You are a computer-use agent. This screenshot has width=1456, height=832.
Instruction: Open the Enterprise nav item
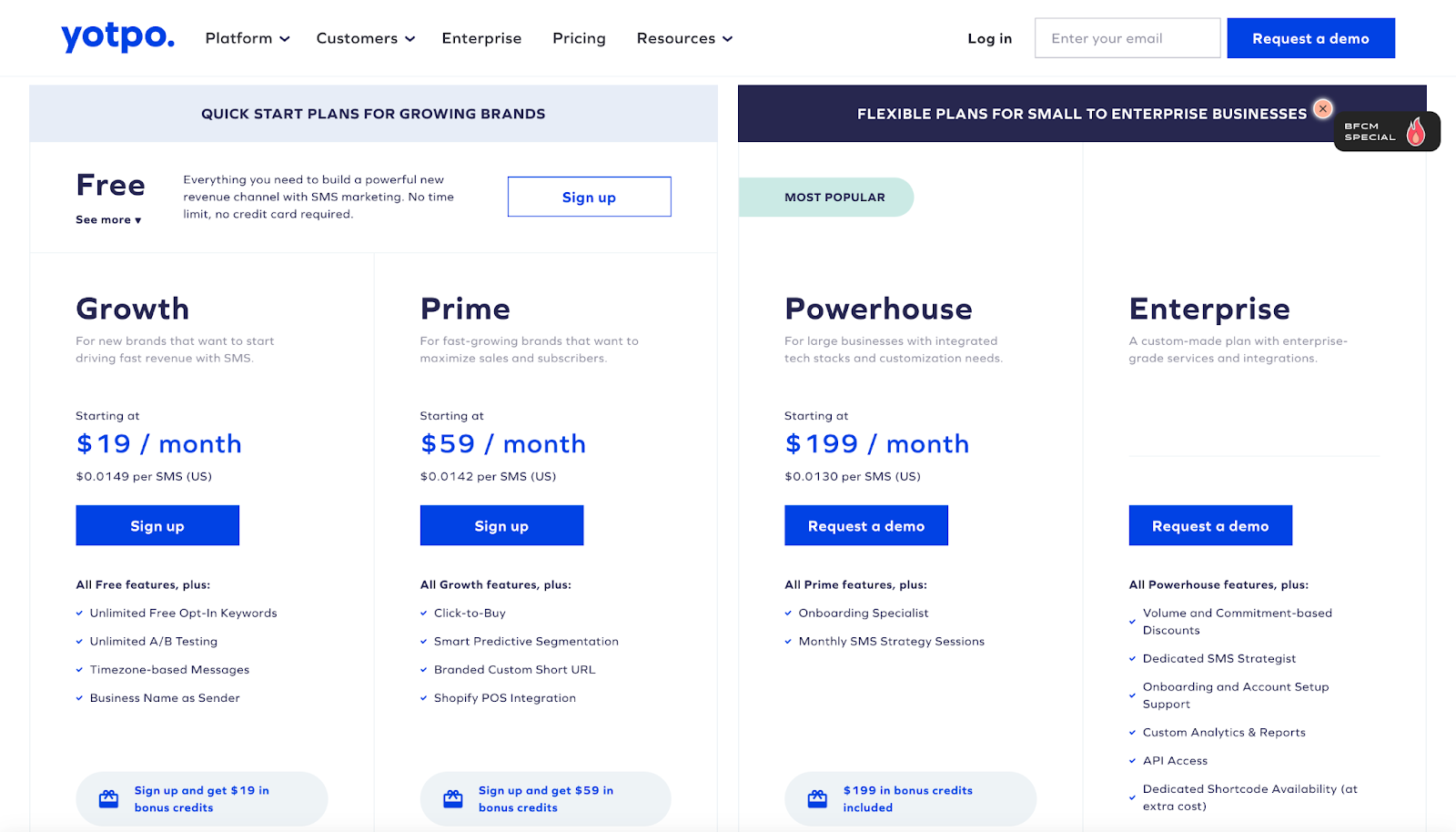tap(481, 38)
